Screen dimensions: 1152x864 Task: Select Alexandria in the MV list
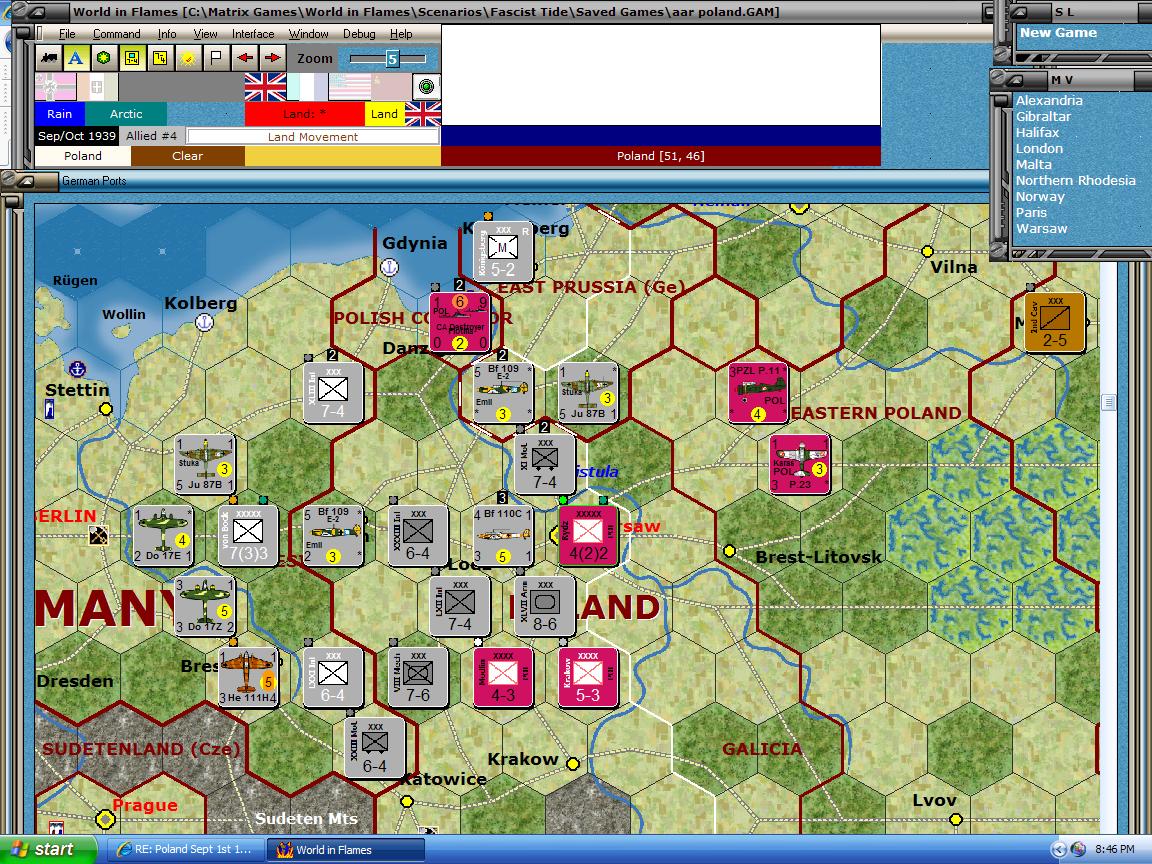click(1049, 101)
